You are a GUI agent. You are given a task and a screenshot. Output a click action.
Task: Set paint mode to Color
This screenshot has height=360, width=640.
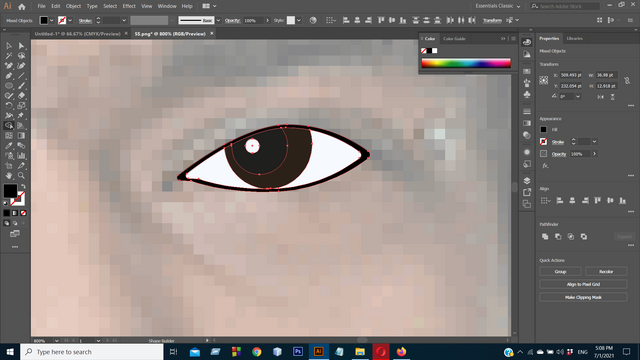click(x=7, y=213)
